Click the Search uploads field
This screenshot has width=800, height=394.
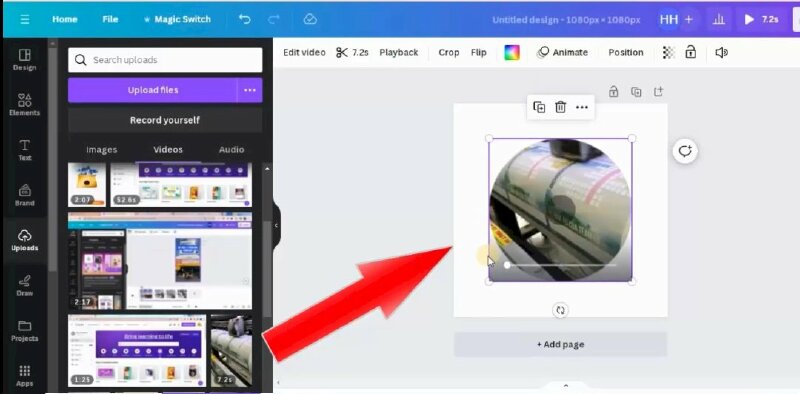point(165,60)
